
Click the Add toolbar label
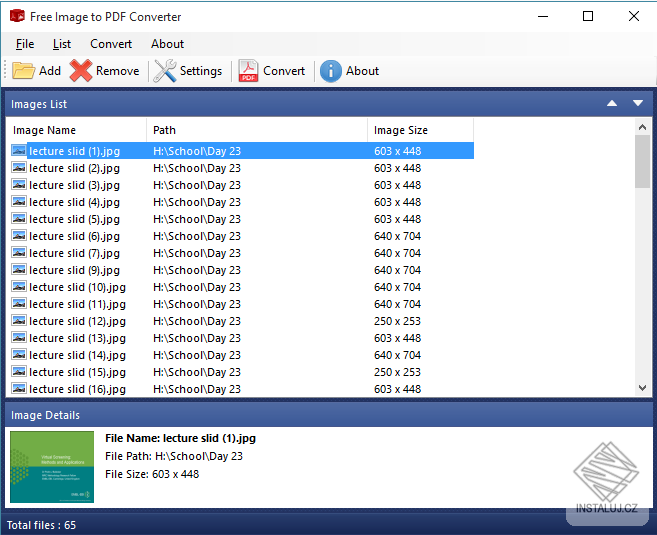click(x=50, y=71)
